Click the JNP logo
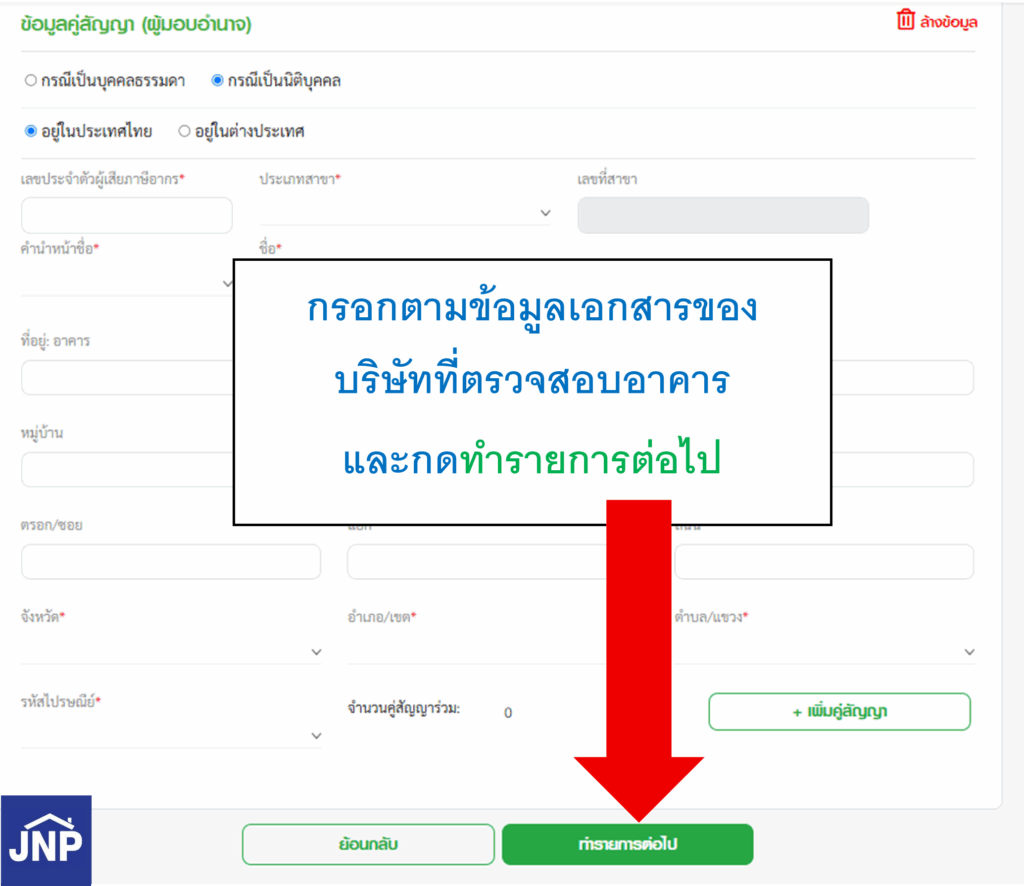Screen dimensions: 1024x886 click(46, 840)
